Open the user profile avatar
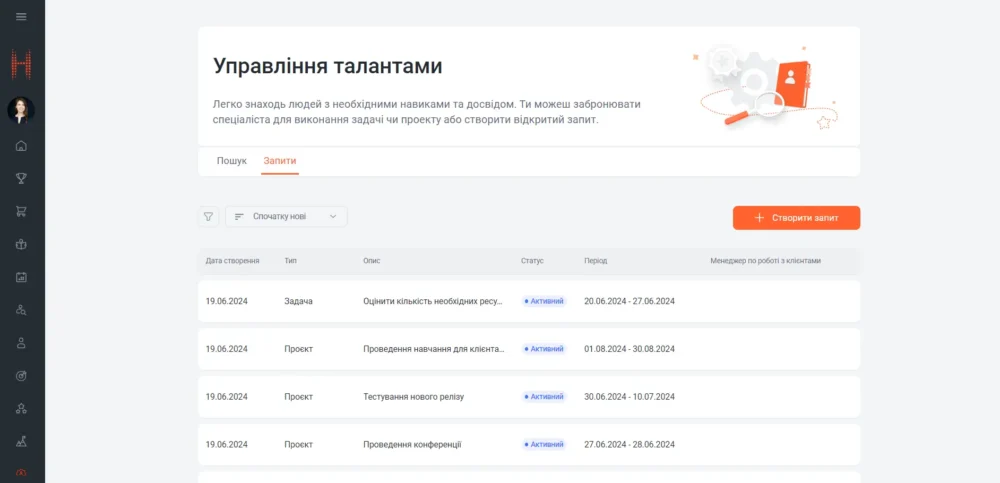 [22, 110]
